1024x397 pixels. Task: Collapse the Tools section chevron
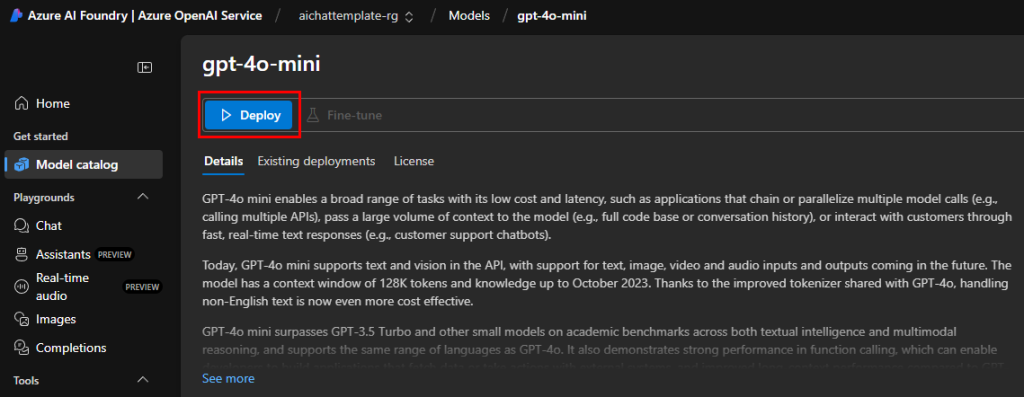click(x=143, y=380)
